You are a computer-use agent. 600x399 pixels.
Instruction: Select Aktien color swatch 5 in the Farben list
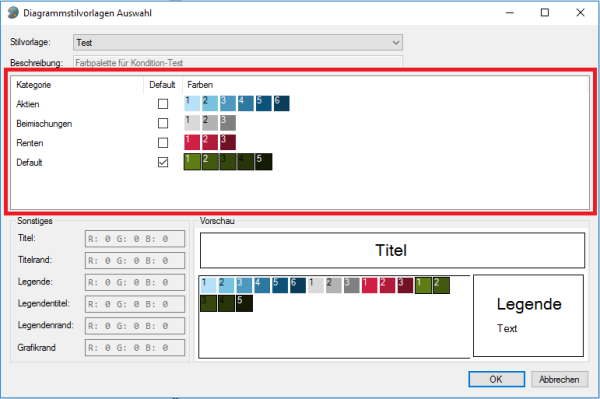(x=264, y=103)
